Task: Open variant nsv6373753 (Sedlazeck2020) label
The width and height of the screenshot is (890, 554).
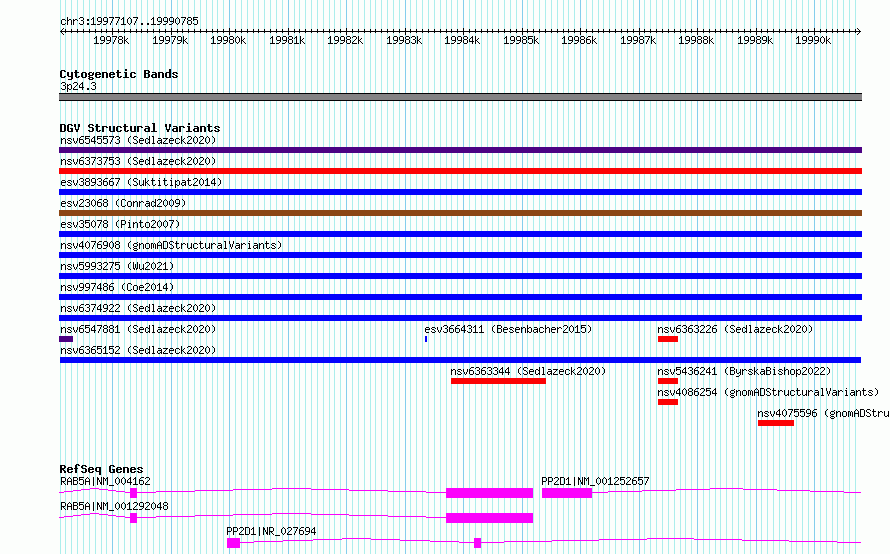Action: click(x=138, y=161)
